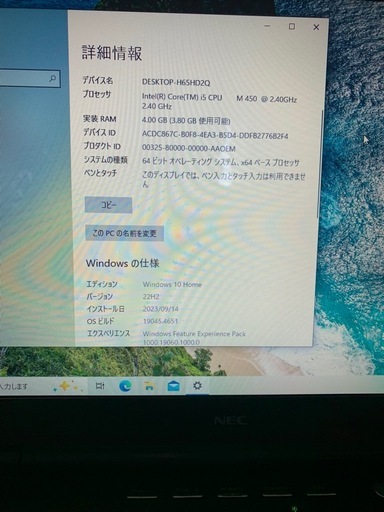Click the プロダクト ID label
Screen dimensions: 384x512
click(102, 146)
